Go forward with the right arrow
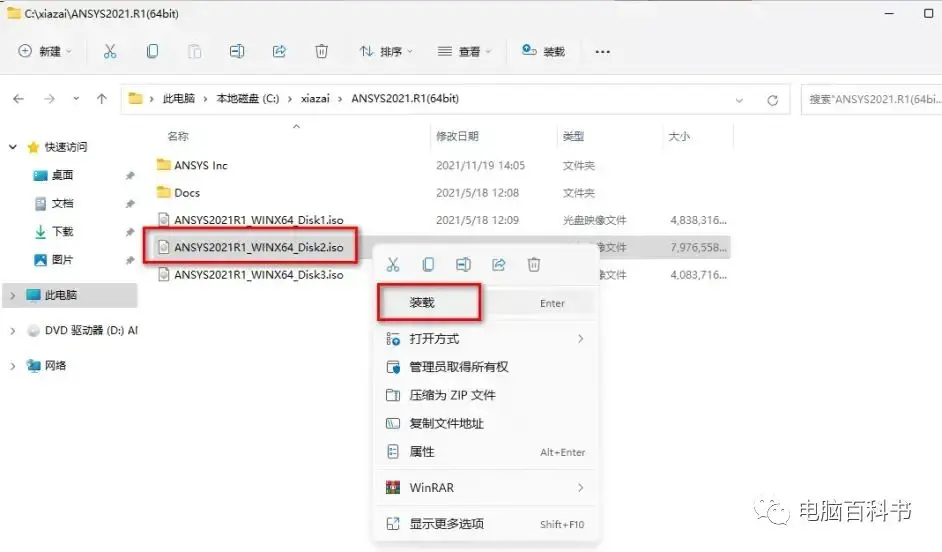This screenshot has height=552, width=942. tap(49, 99)
